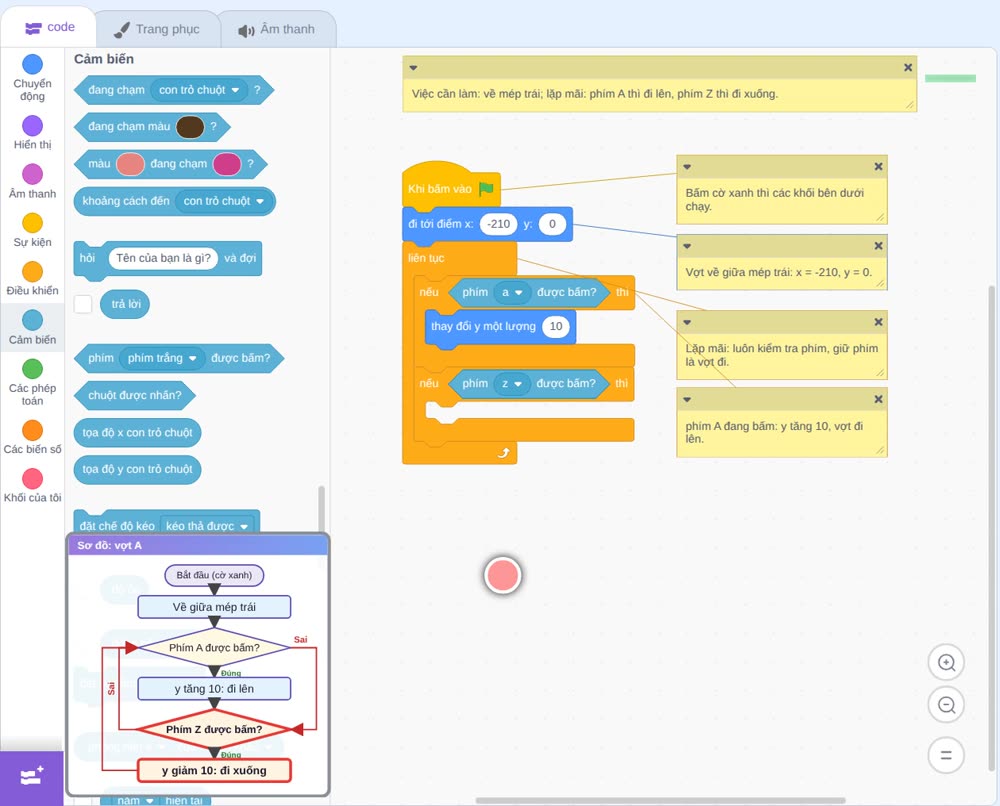This screenshot has width=1000, height=806.
Task: Switch to the code tab
Action: 49,27
